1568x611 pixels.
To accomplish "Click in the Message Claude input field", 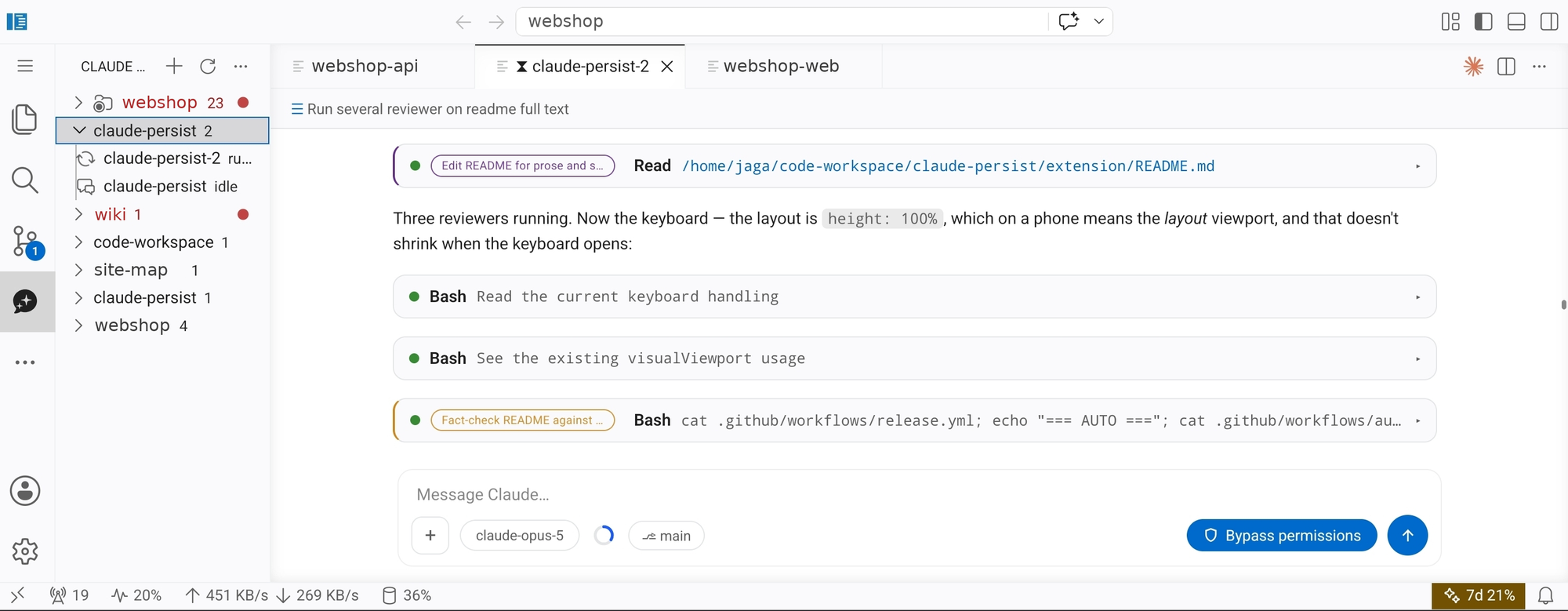I will pos(919,495).
